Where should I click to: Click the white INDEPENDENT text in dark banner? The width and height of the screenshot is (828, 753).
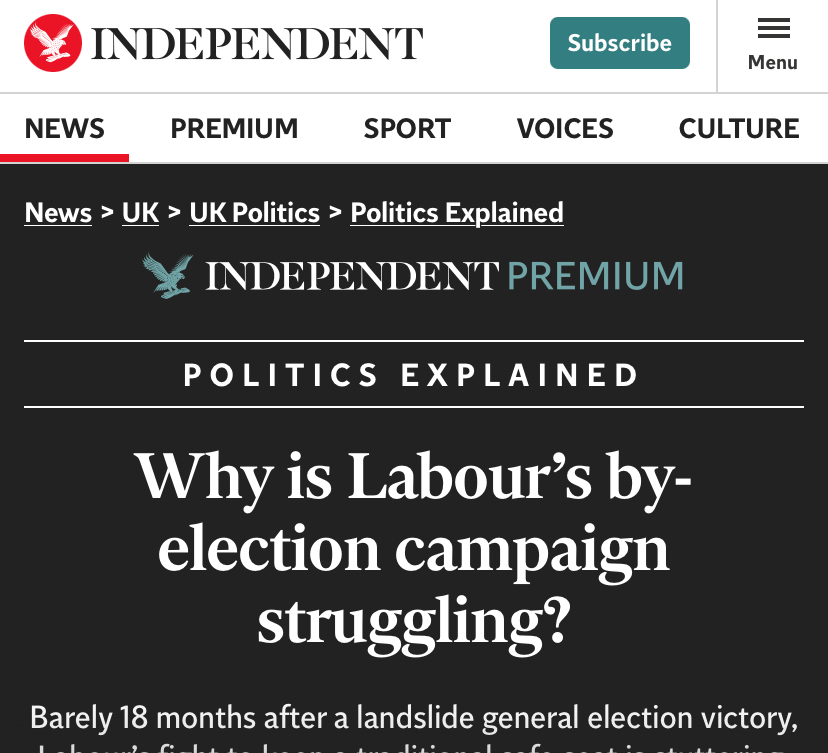coord(352,276)
